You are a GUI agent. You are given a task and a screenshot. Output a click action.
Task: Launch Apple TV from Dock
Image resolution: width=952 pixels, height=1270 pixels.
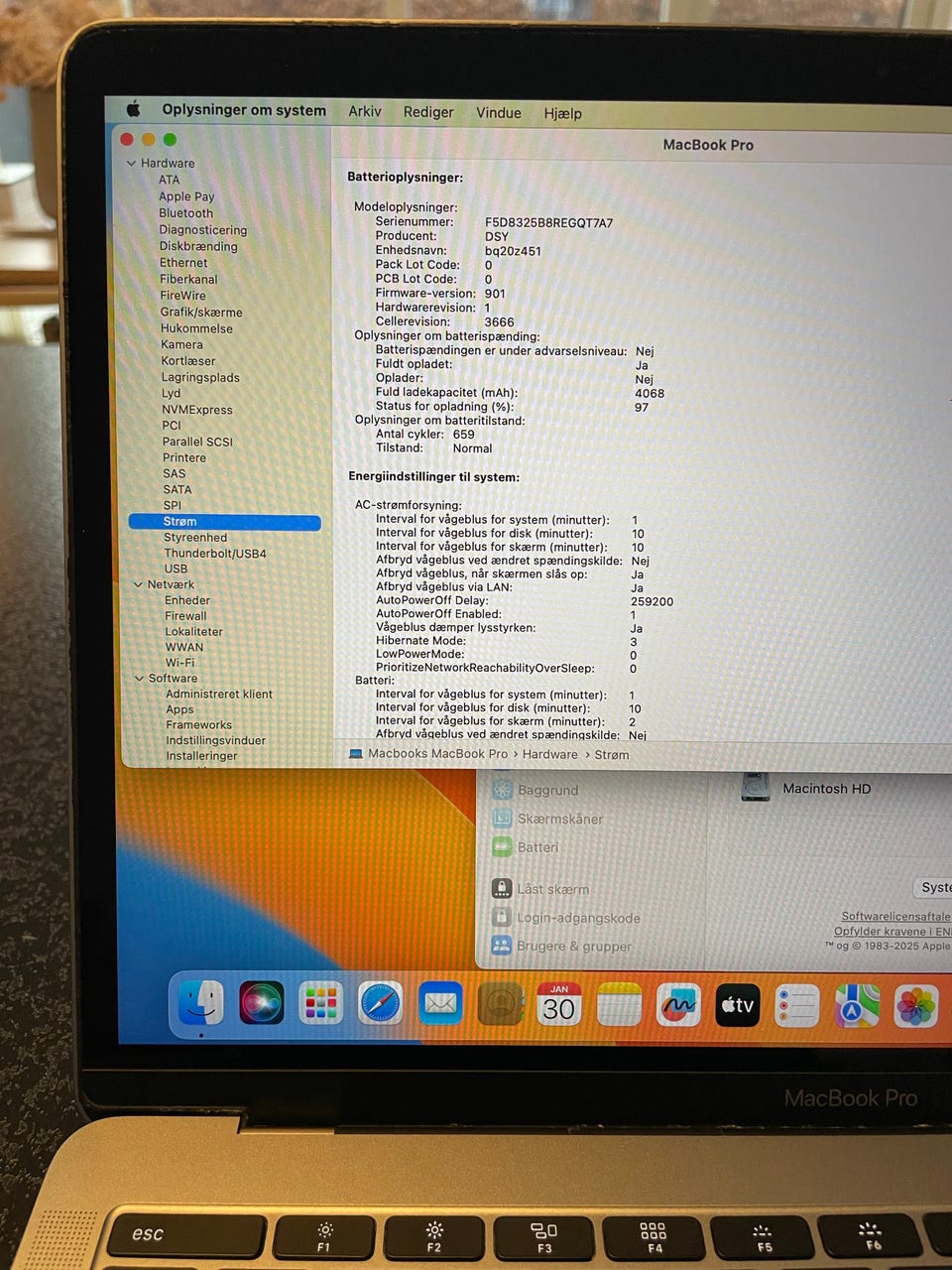point(738,1006)
